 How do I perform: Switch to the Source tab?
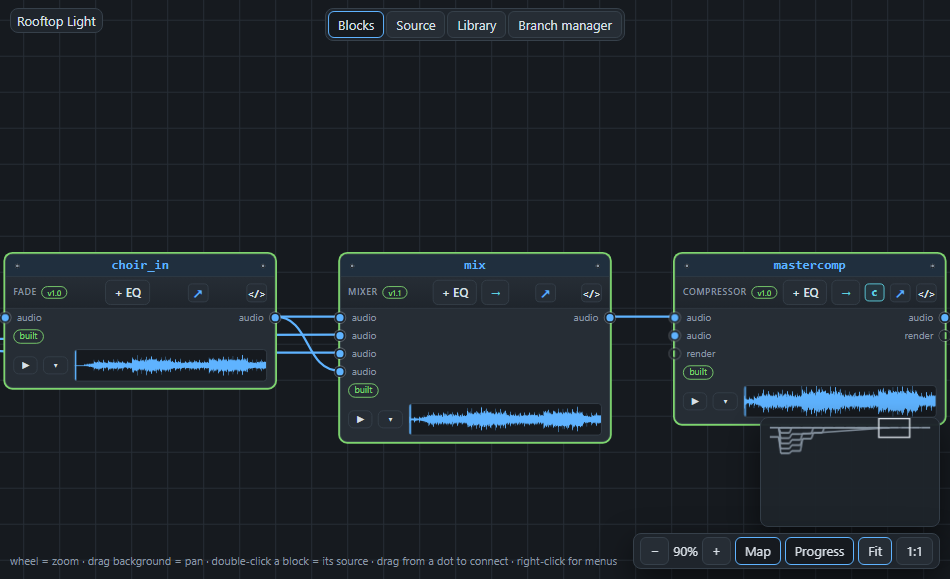(416, 25)
